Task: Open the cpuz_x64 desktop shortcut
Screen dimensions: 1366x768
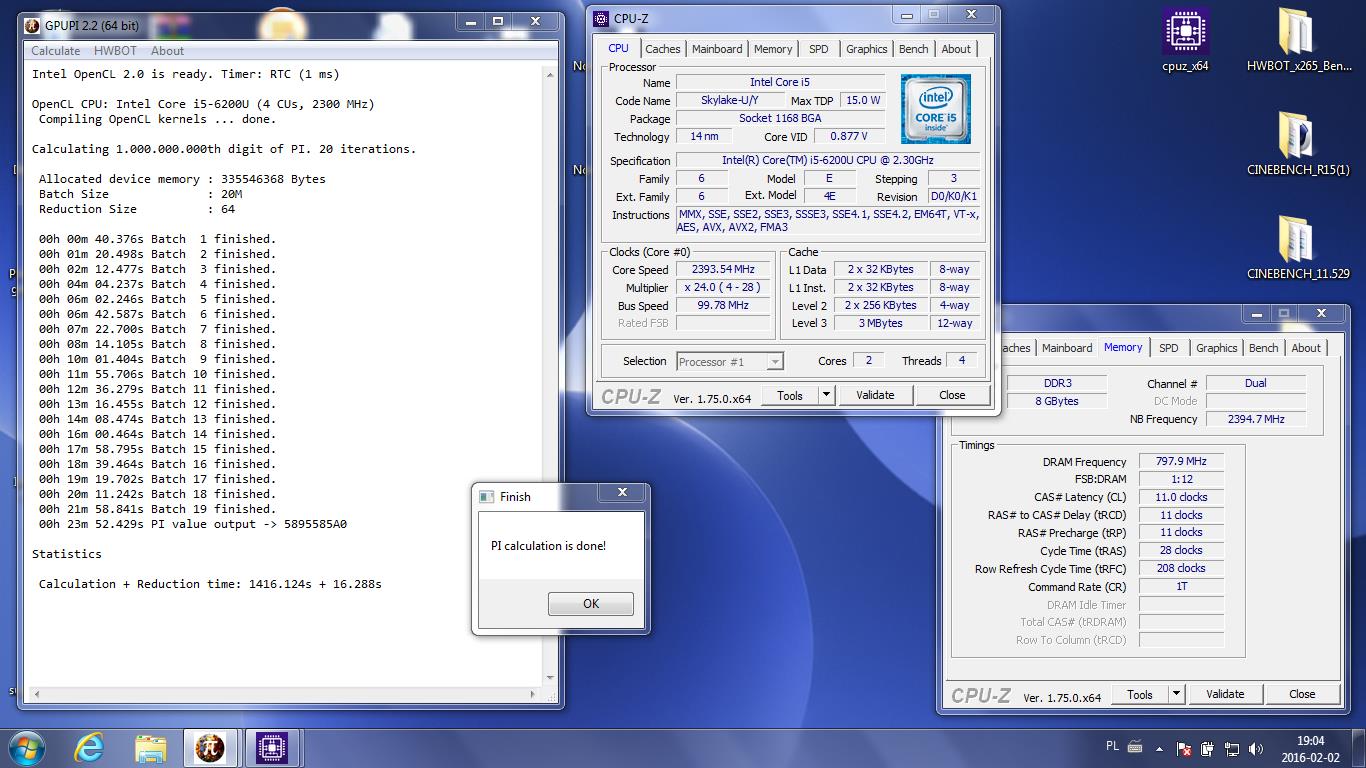Action: tap(1186, 42)
